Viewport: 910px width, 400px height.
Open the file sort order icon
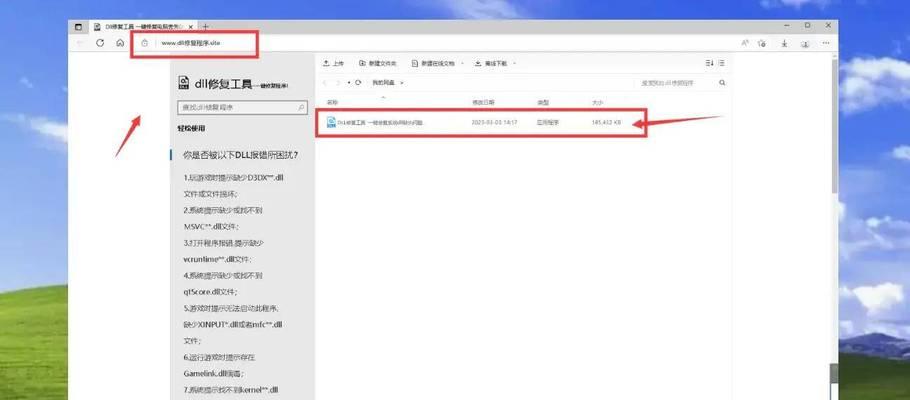[x=709, y=63]
